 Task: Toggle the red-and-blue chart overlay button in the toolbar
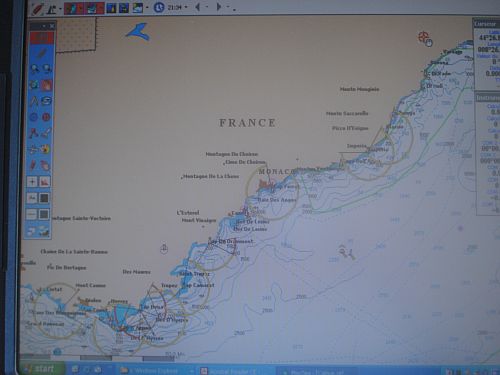74,8
